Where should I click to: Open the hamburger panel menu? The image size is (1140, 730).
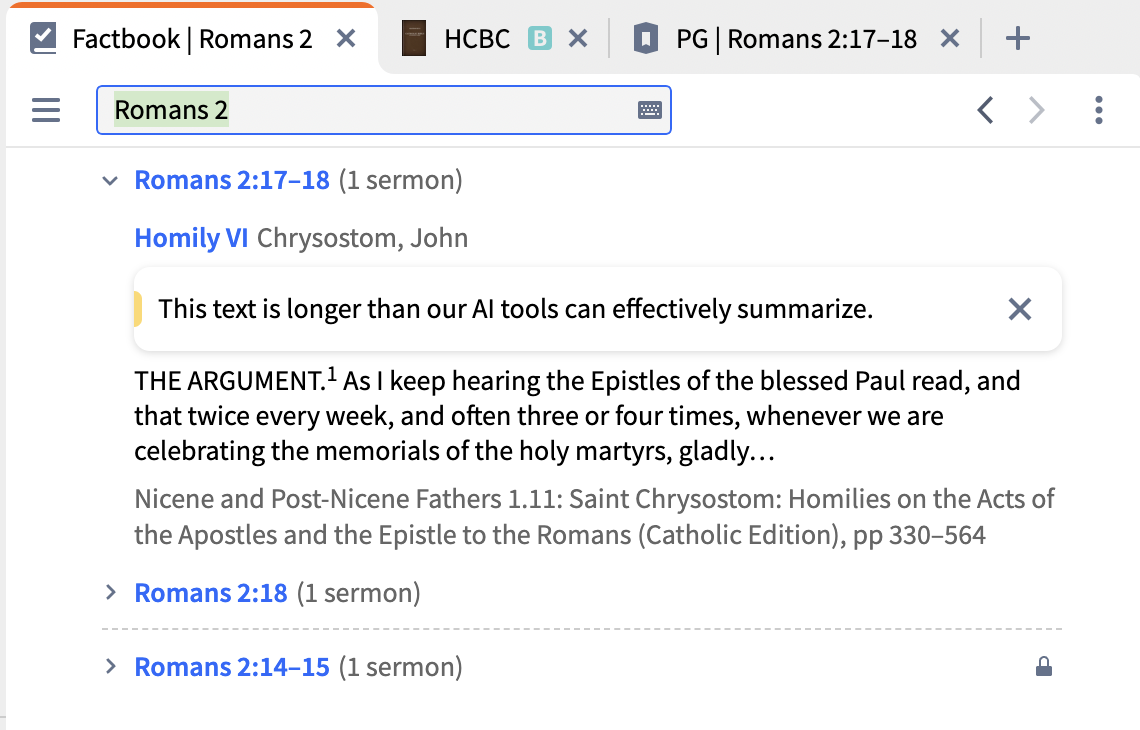coord(46,110)
